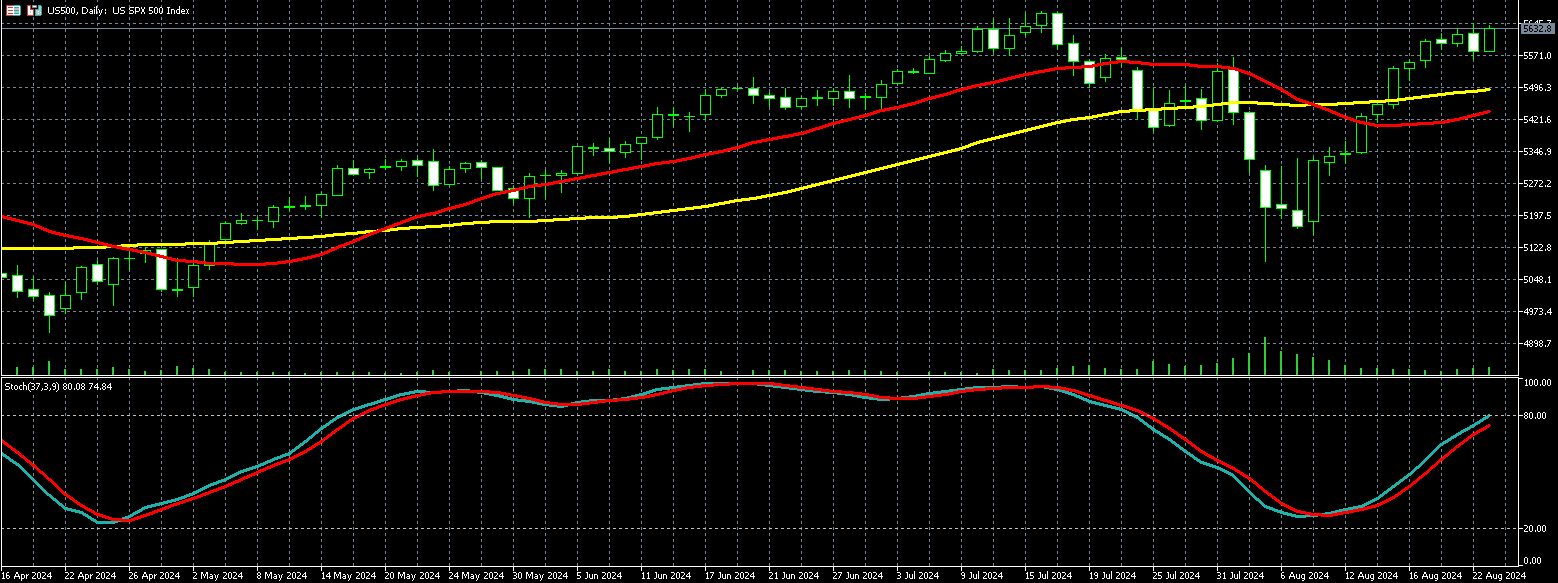Click the current price tag 5632.8

point(1536,29)
